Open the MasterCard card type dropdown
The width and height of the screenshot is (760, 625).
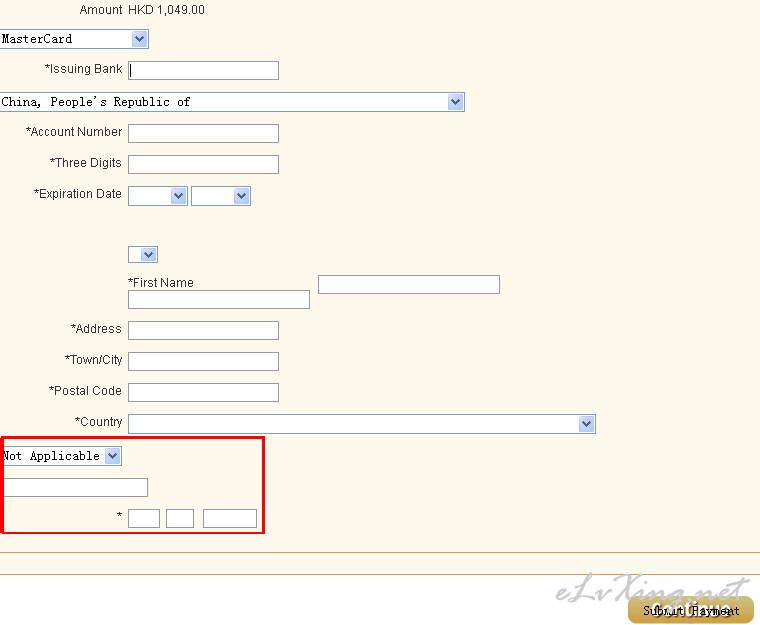(74, 39)
